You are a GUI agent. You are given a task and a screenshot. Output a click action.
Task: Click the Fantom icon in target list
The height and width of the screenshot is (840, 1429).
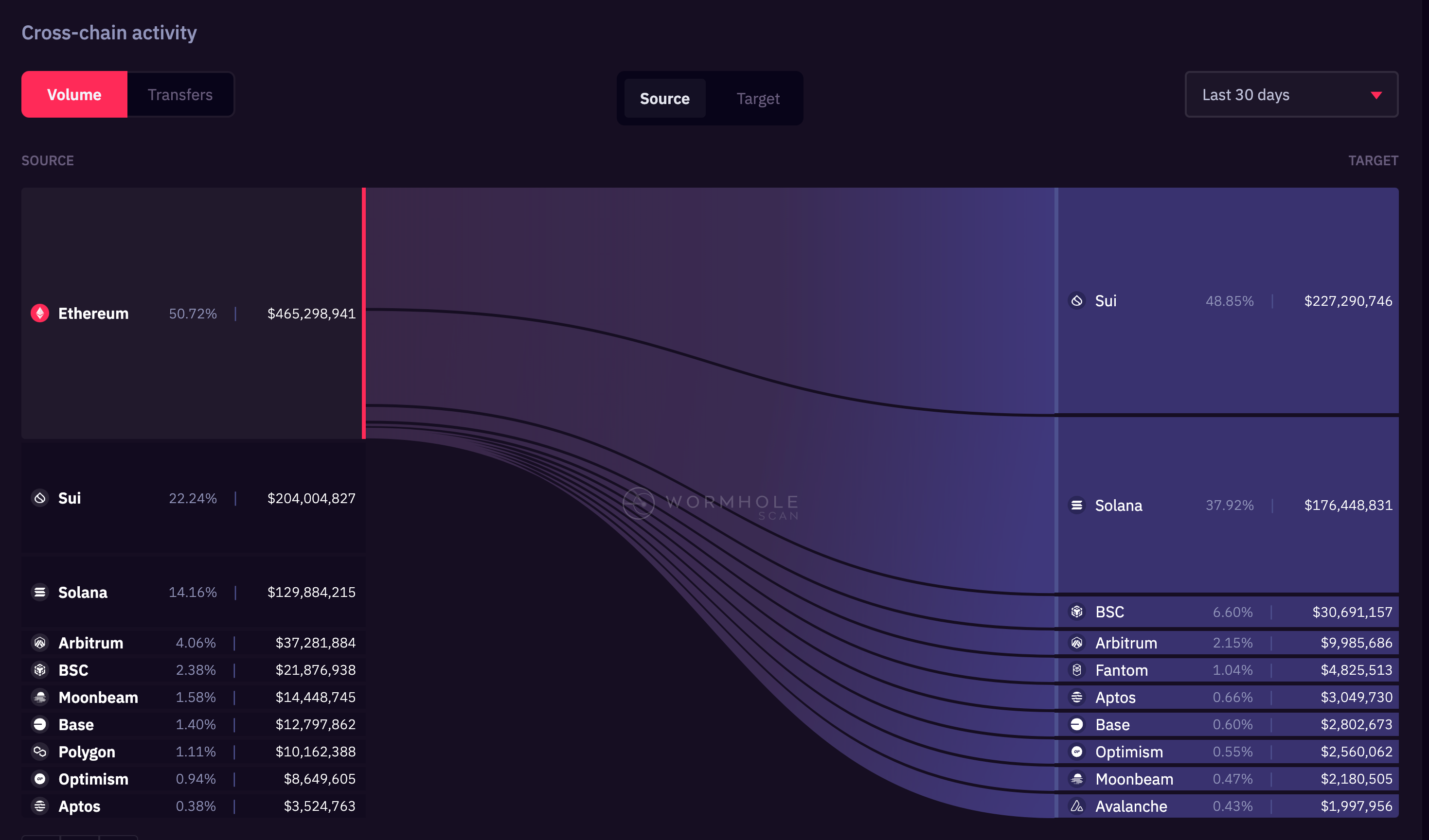[1077, 670]
